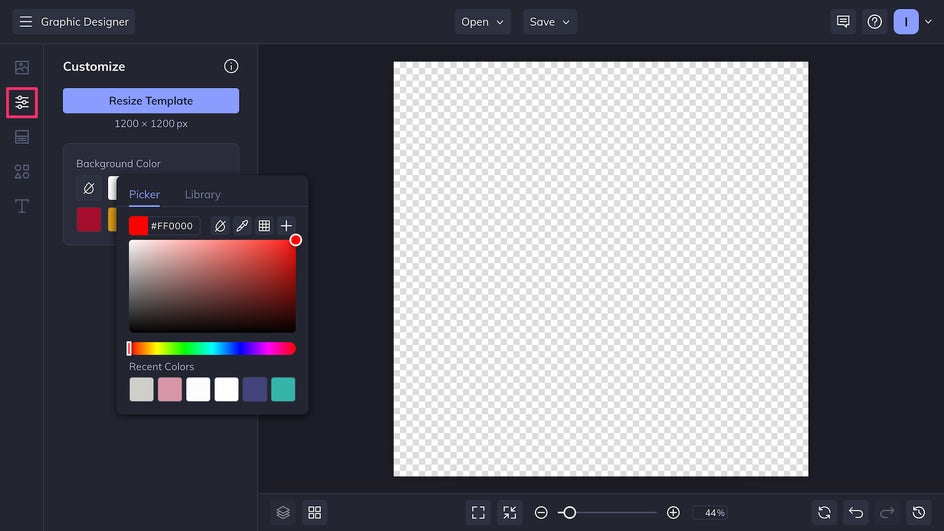Activate the eyedropper tool
This screenshot has height=531, width=944.
point(242,226)
